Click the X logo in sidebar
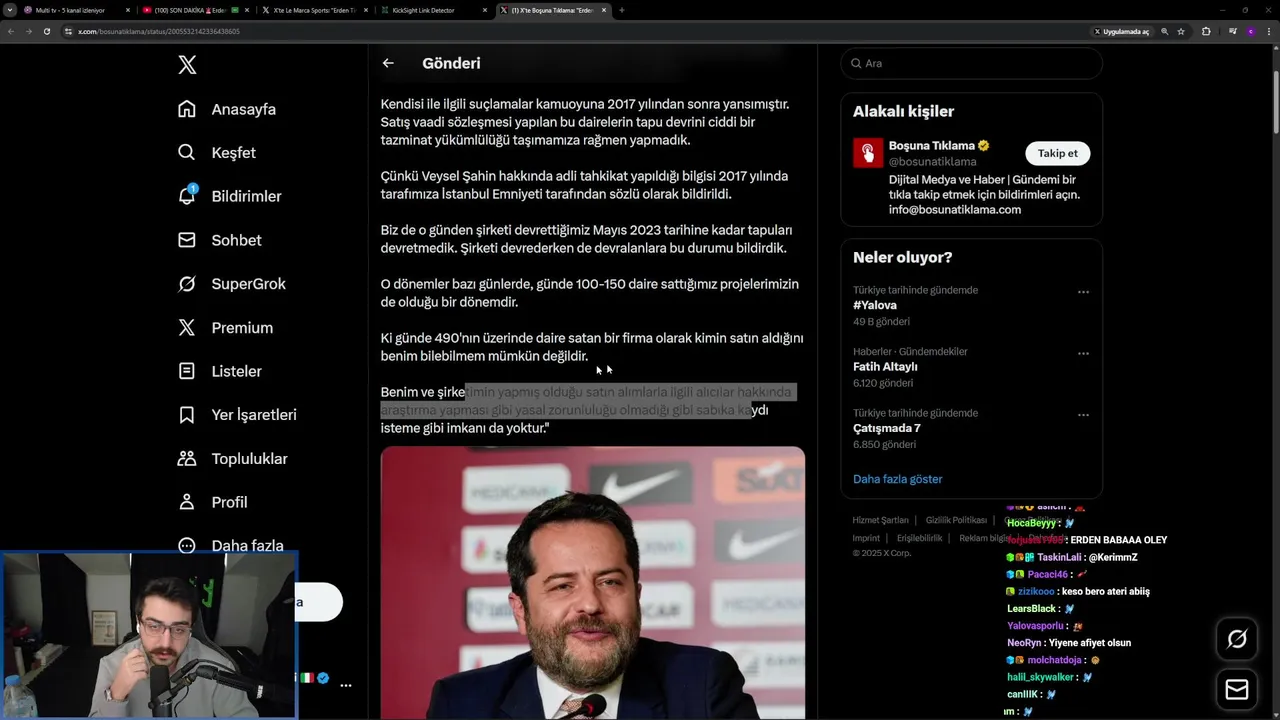 click(187, 65)
